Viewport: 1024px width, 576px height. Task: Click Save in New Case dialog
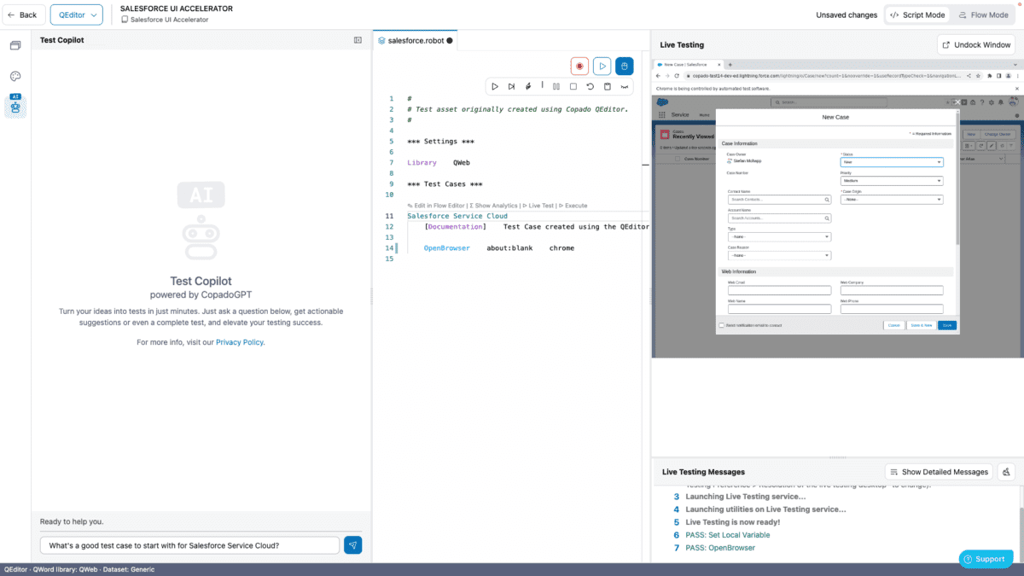(947, 325)
